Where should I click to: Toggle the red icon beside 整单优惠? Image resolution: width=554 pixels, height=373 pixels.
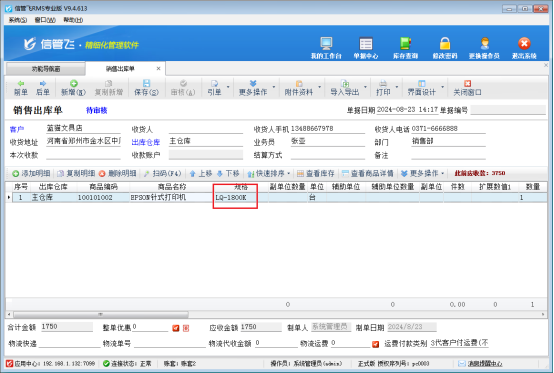coord(176,328)
